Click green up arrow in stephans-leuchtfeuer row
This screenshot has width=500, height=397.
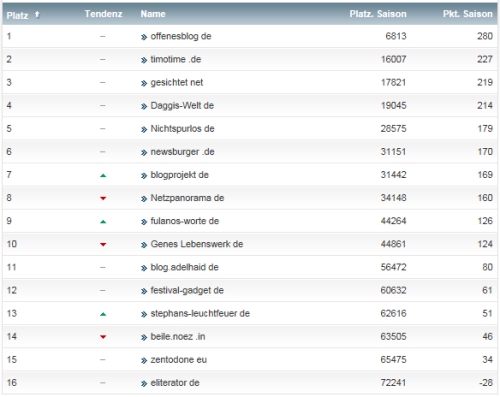coord(103,314)
